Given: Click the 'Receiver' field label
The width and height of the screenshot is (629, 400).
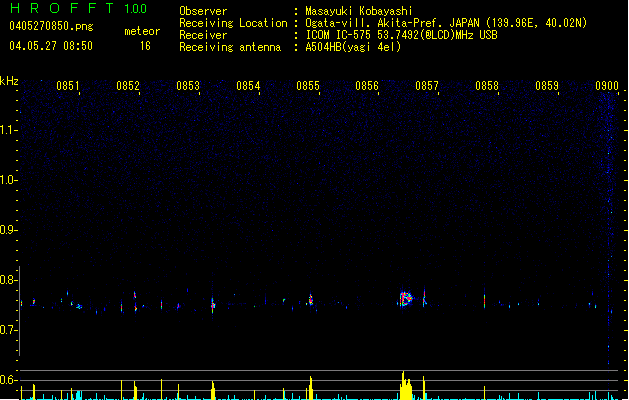Looking at the screenshot, I should (x=203, y=35).
